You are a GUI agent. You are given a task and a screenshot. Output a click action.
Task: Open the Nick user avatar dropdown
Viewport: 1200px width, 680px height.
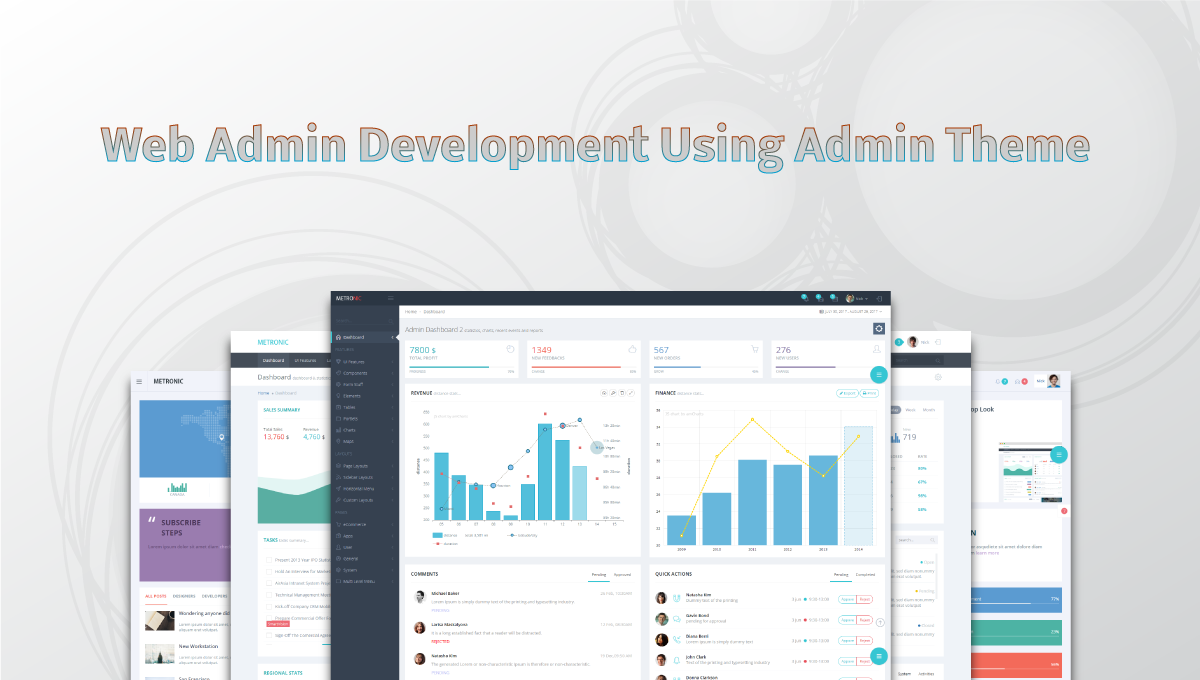pyautogui.click(x=857, y=298)
